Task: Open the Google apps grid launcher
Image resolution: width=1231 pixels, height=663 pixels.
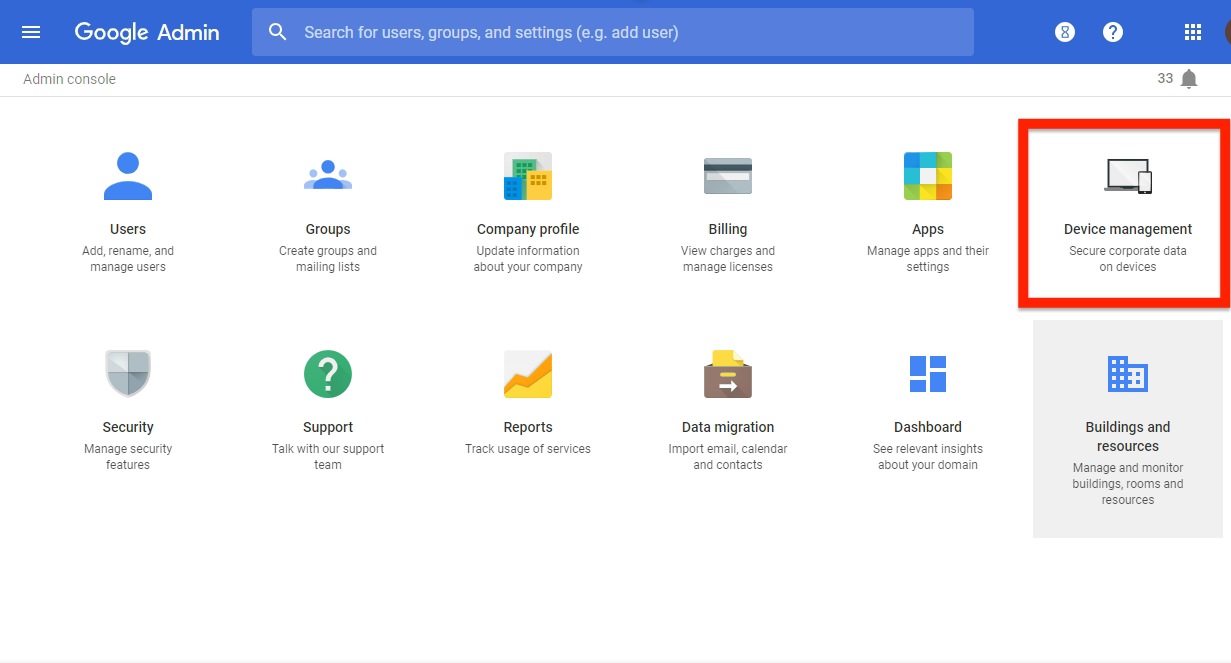Action: coord(1192,32)
